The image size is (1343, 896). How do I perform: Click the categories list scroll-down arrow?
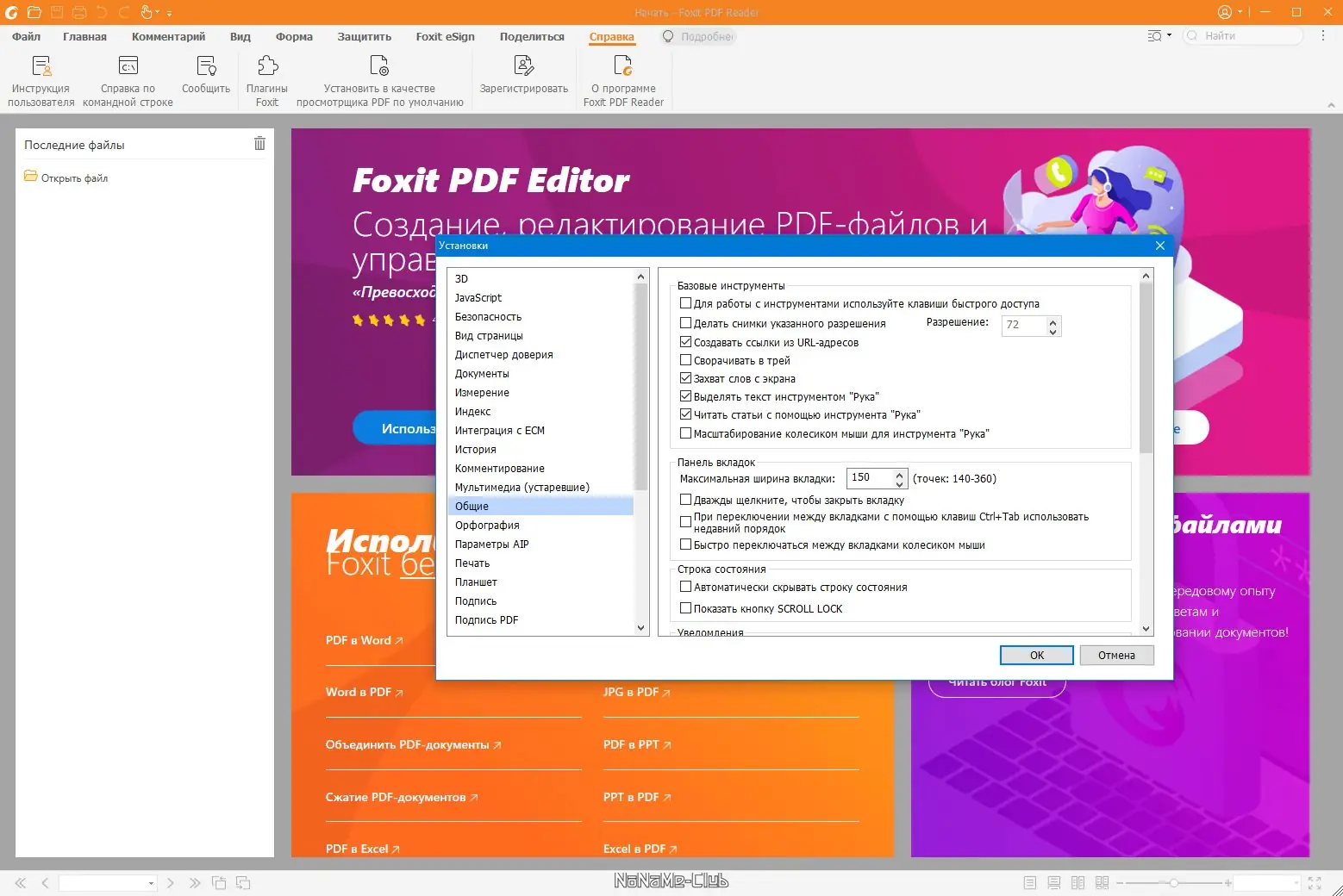tap(640, 628)
